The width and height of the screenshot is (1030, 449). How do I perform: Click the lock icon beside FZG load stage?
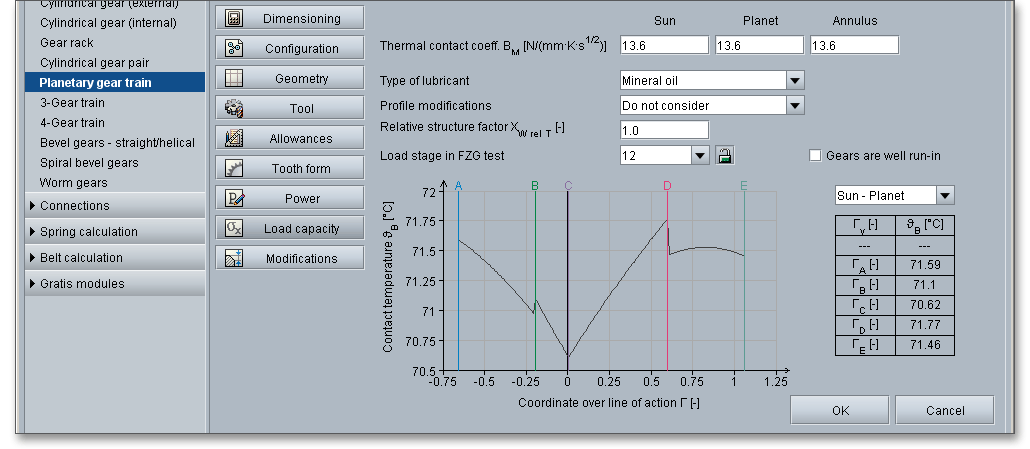(725, 155)
